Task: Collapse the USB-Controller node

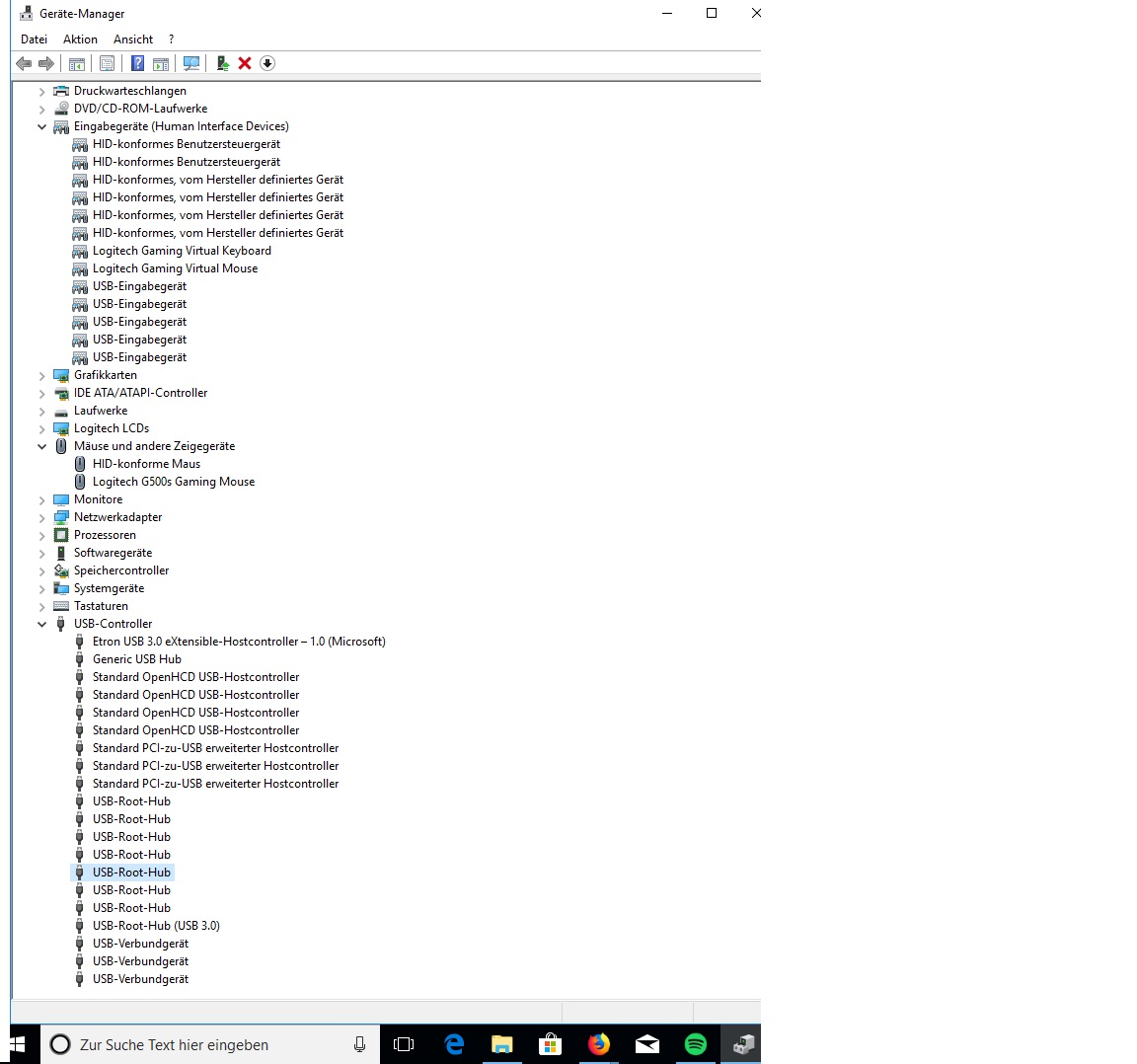Action: [x=42, y=624]
